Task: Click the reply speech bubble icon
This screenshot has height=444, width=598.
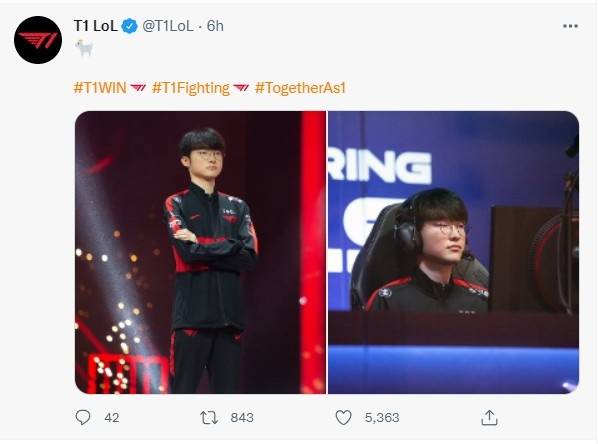Action: pyautogui.click(x=83, y=417)
